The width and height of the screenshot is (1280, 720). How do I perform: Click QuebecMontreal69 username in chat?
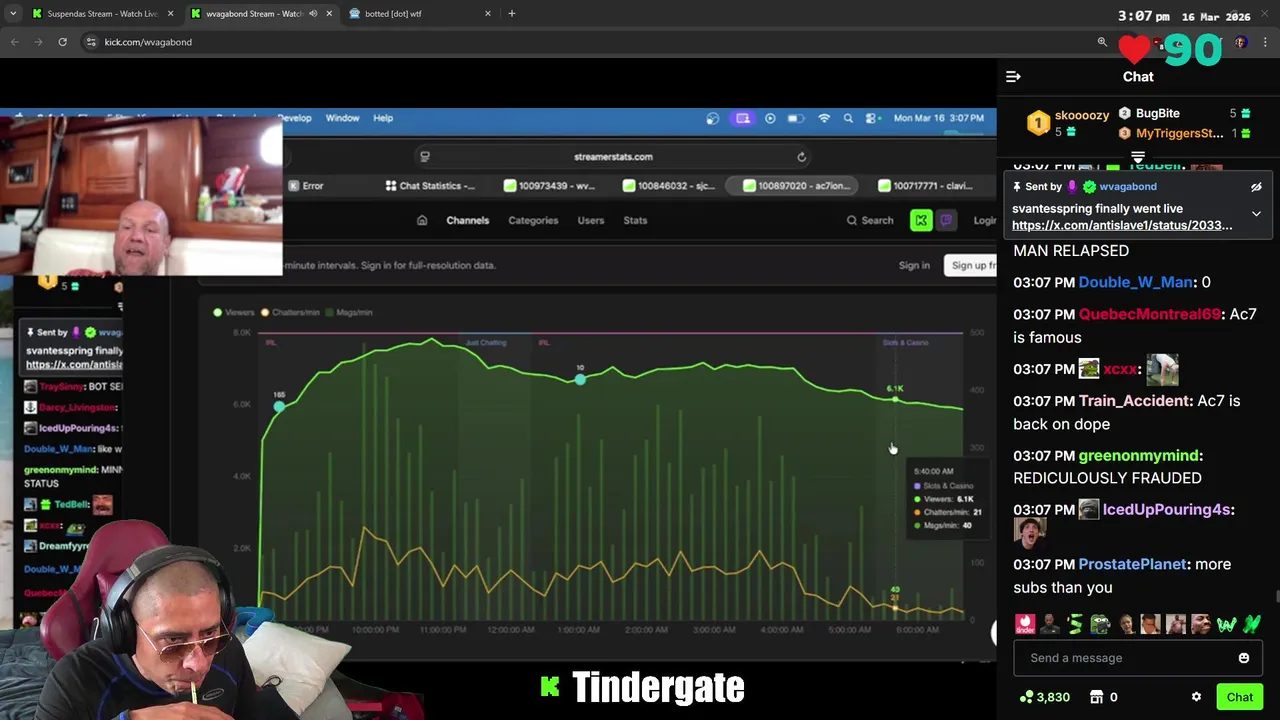pyautogui.click(x=1150, y=314)
